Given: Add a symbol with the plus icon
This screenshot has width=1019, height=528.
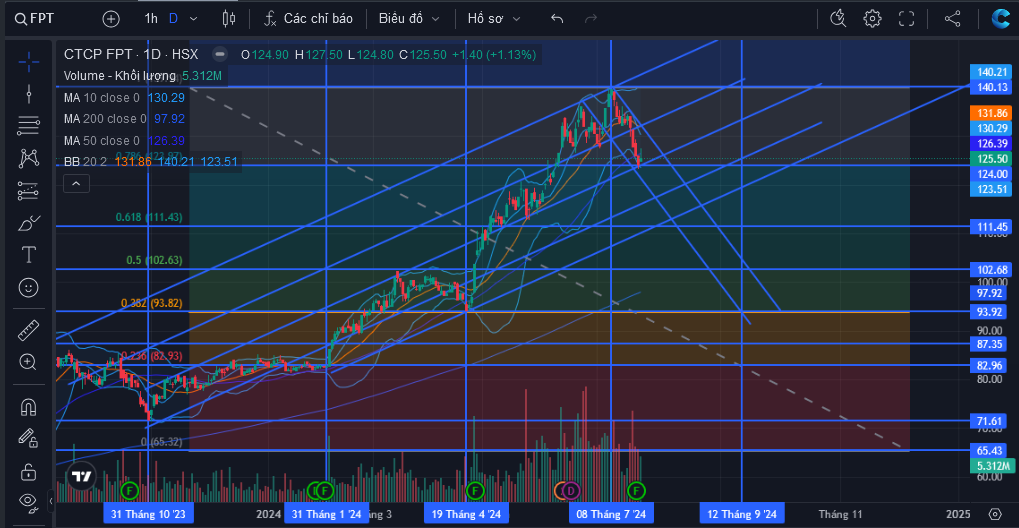Looking at the screenshot, I should (x=111, y=19).
